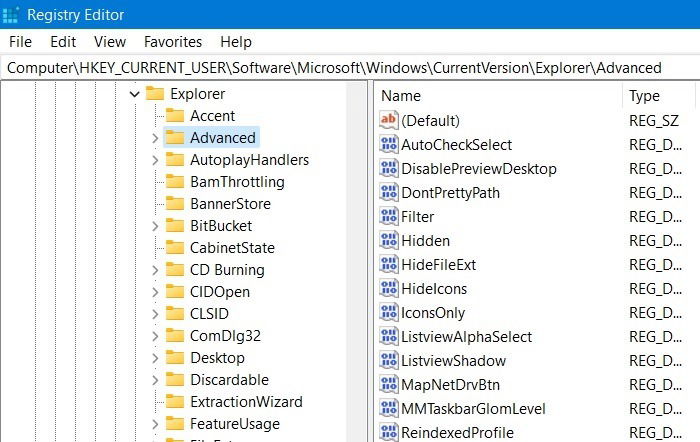700x442 pixels.
Task: Click the (Default) string value icon
Action: pos(388,120)
